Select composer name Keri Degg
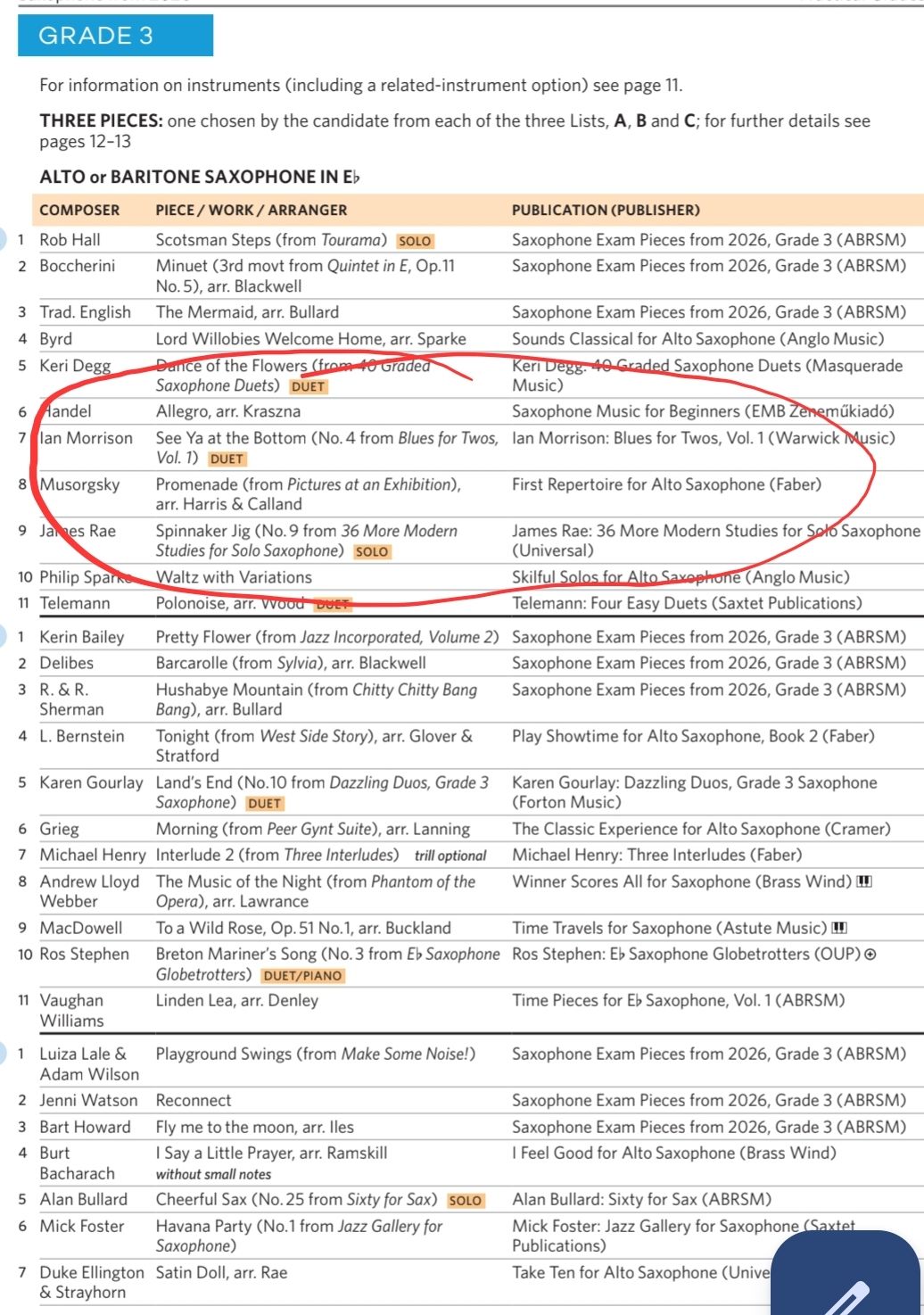The width and height of the screenshot is (924, 1315). coord(76,366)
